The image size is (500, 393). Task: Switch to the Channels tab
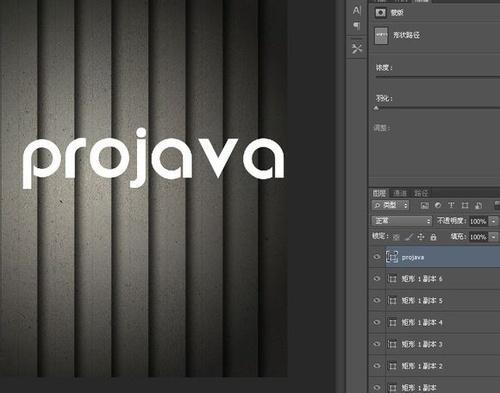[400, 193]
